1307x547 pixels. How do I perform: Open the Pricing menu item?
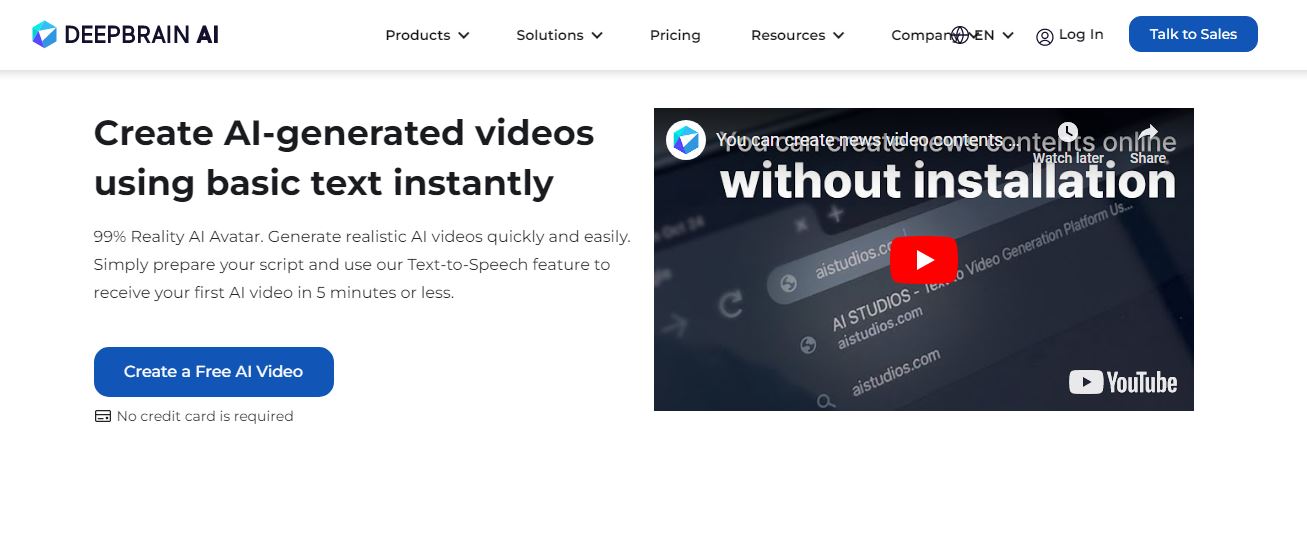675,35
